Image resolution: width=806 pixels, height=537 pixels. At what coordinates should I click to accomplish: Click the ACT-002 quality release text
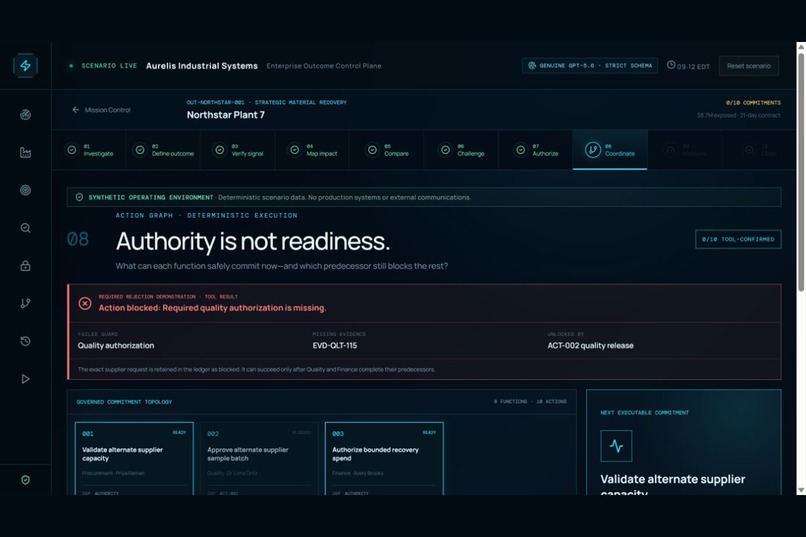click(x=590, y=345)
